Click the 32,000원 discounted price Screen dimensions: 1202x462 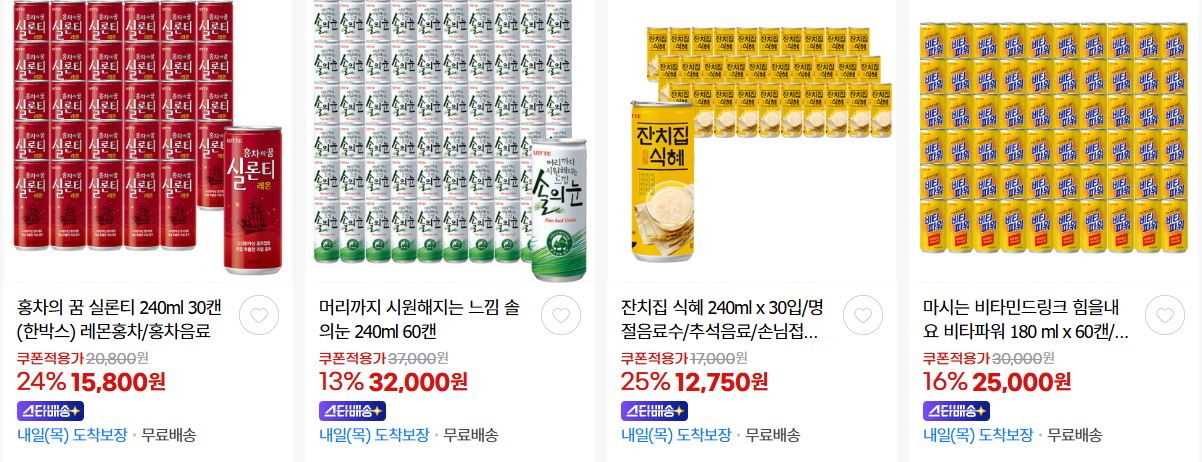tap(418, 381)
